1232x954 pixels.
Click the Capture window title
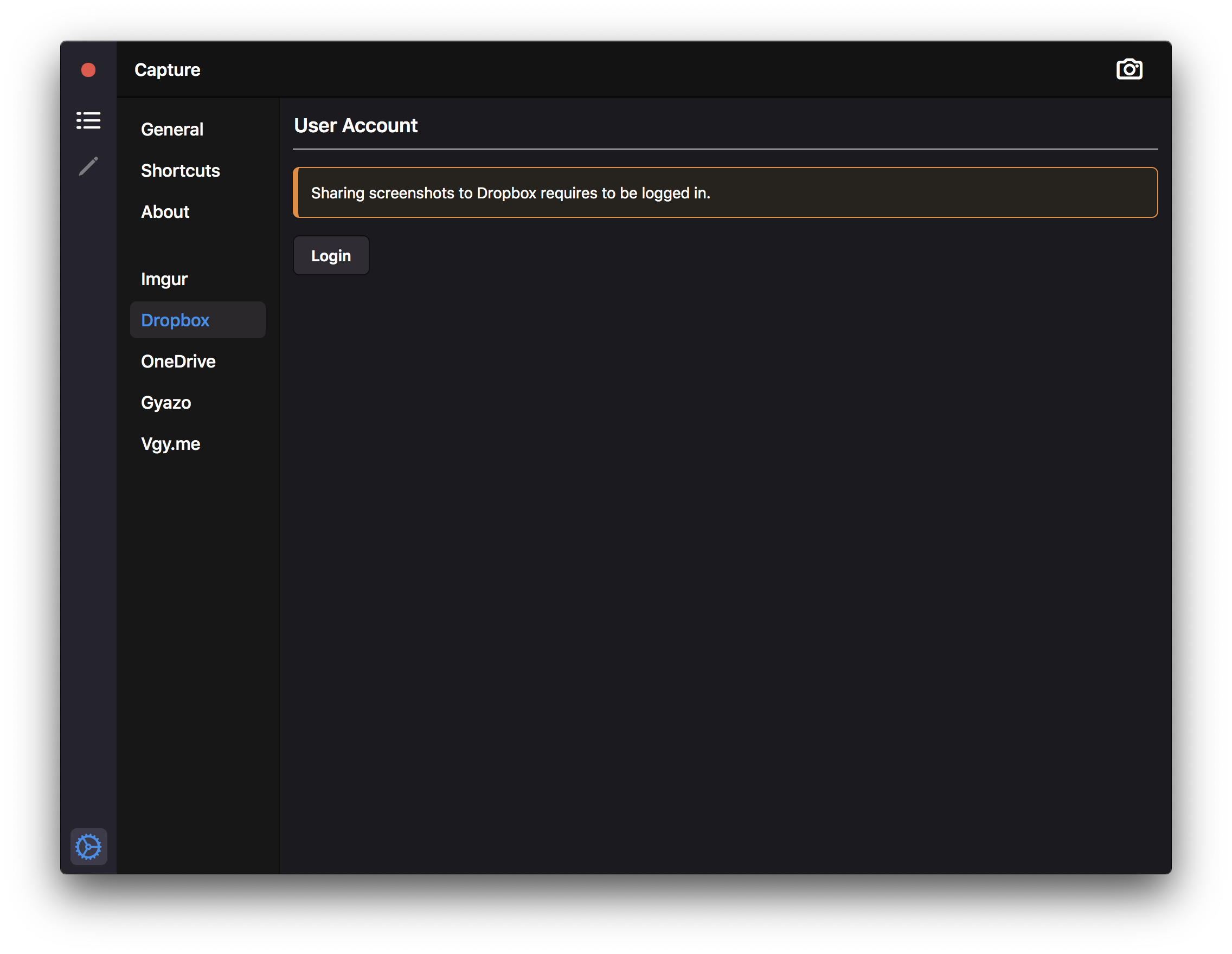point(167,70)
